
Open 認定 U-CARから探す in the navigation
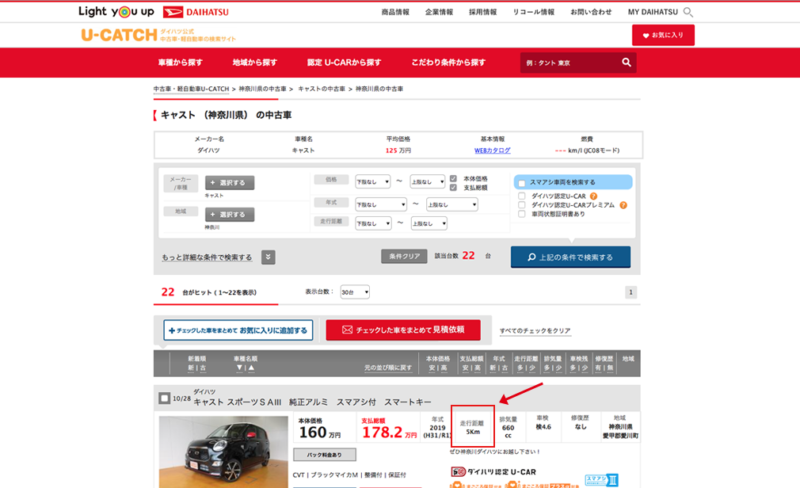pyautogui.click(x=344, y=62)
